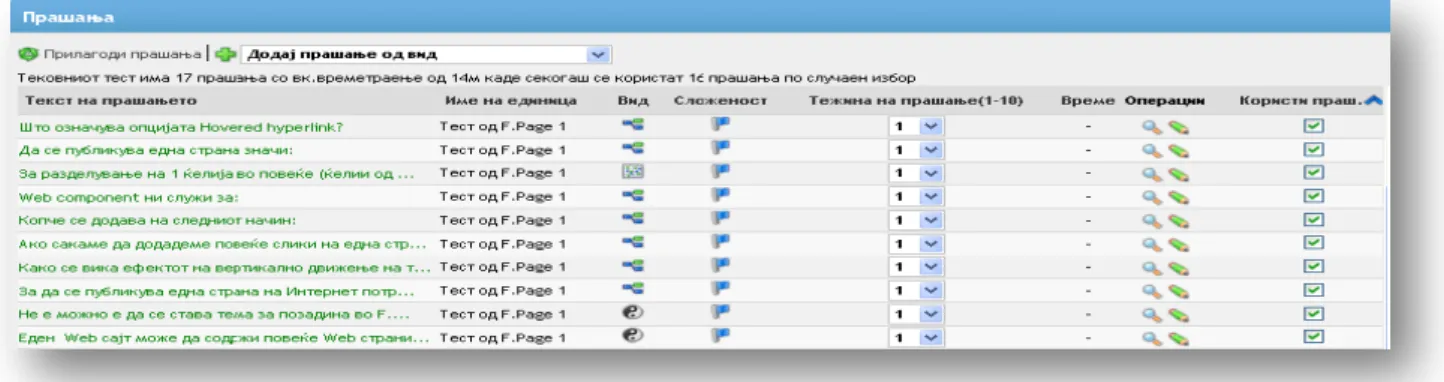Set weight for 'Ако сакаме да додадеме' question
The width and height of the screenshot is (1444, 382).
tap(916, 244)
